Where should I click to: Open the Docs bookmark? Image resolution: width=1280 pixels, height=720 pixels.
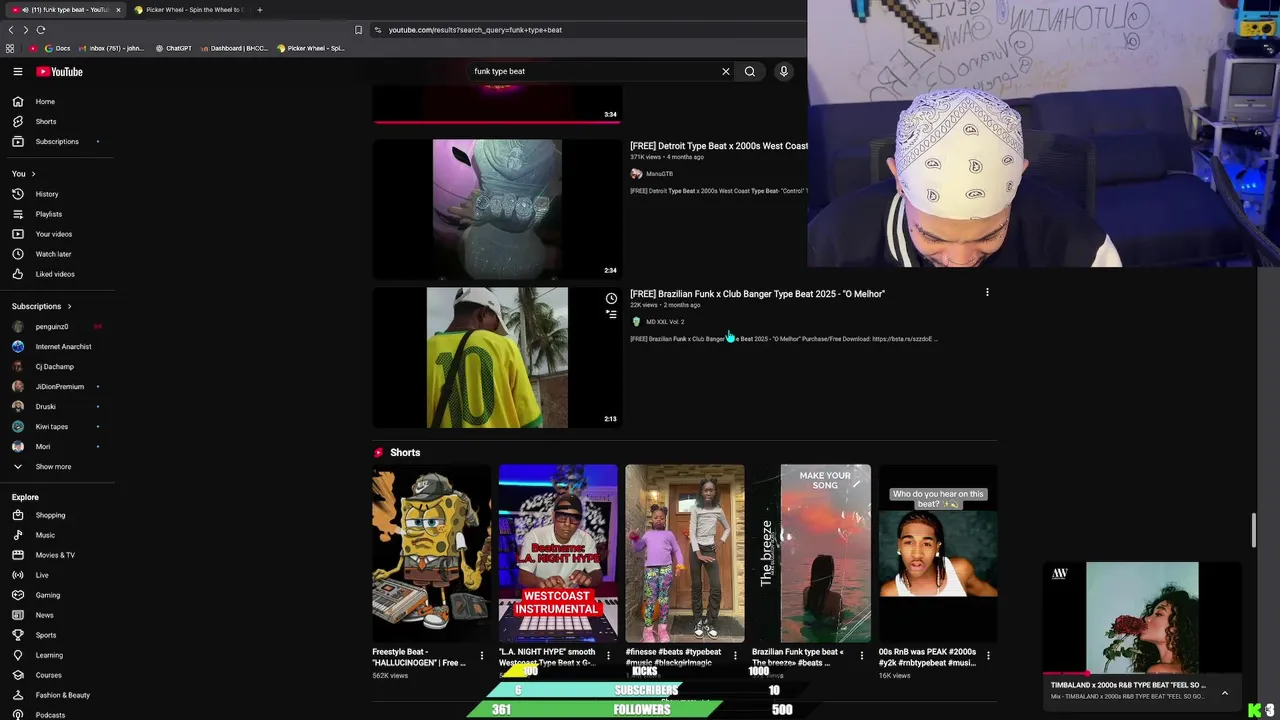point(57,48)
